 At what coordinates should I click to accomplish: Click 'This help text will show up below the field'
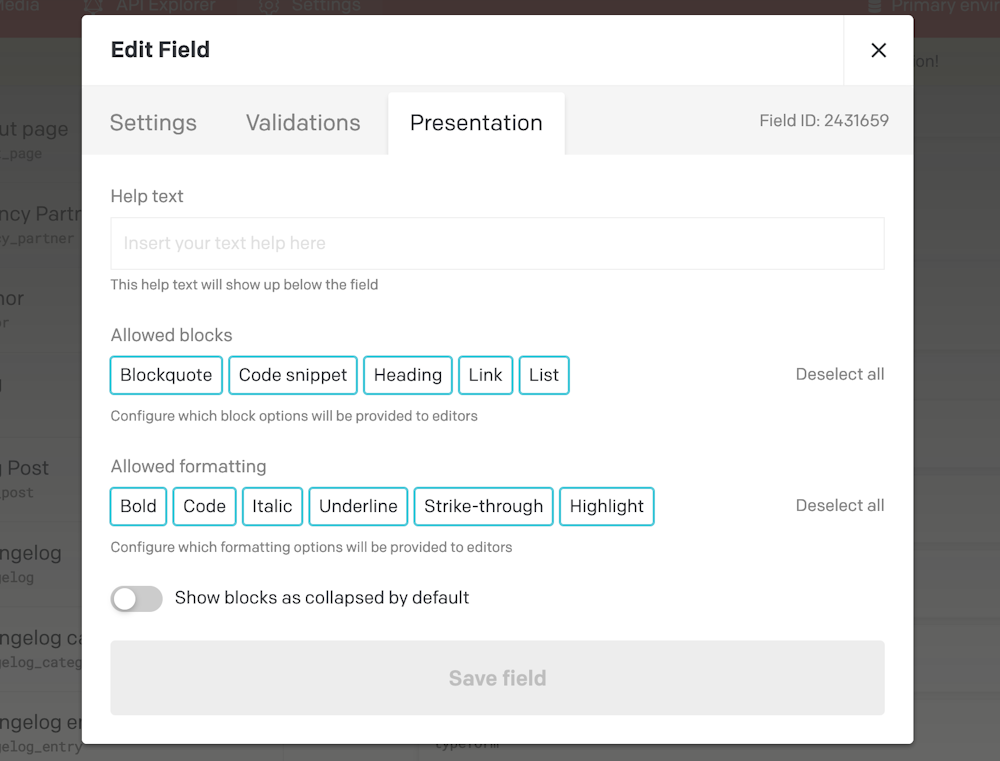pos(244,284)
